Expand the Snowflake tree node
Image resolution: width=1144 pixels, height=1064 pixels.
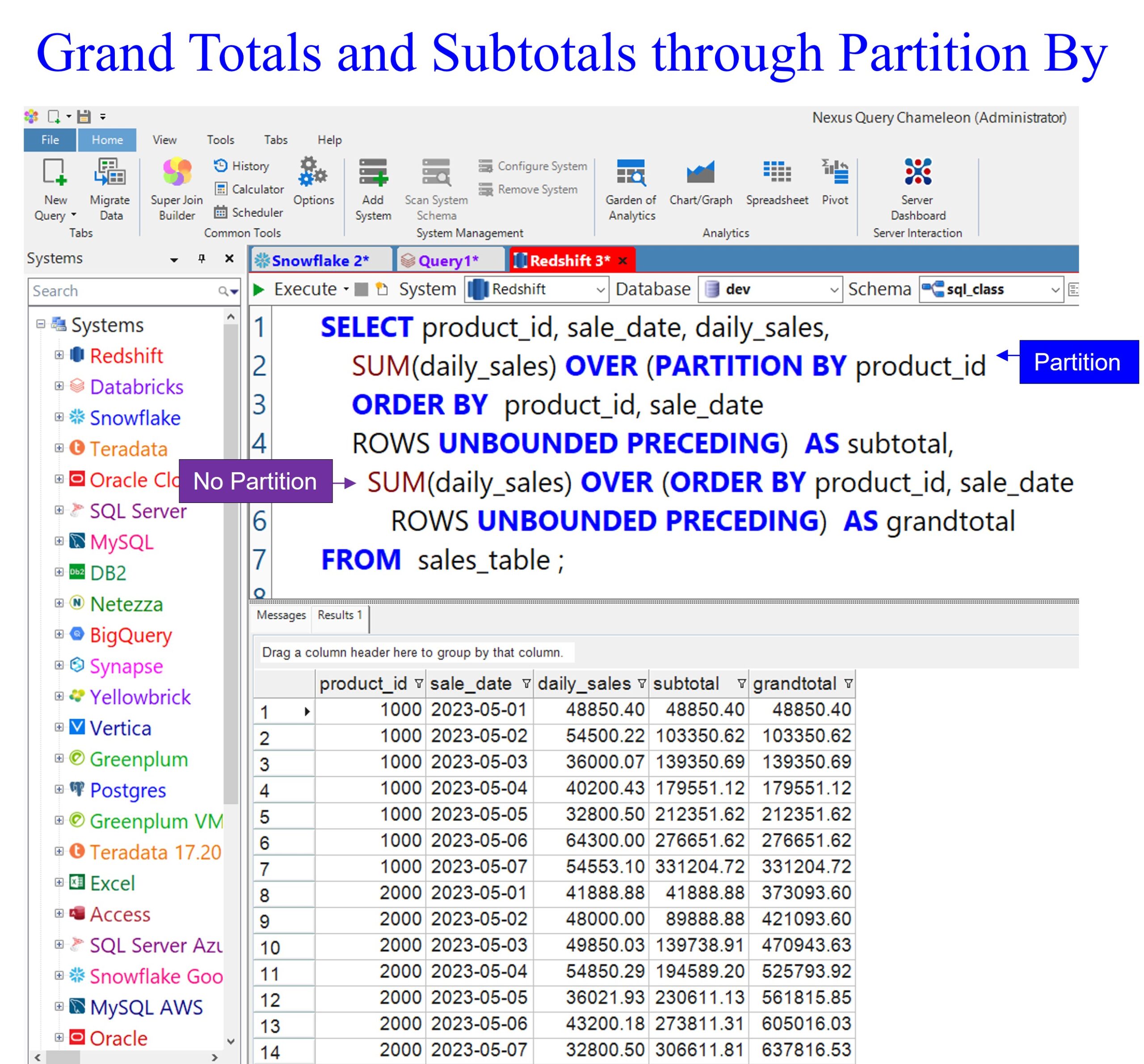click(59, 418)
